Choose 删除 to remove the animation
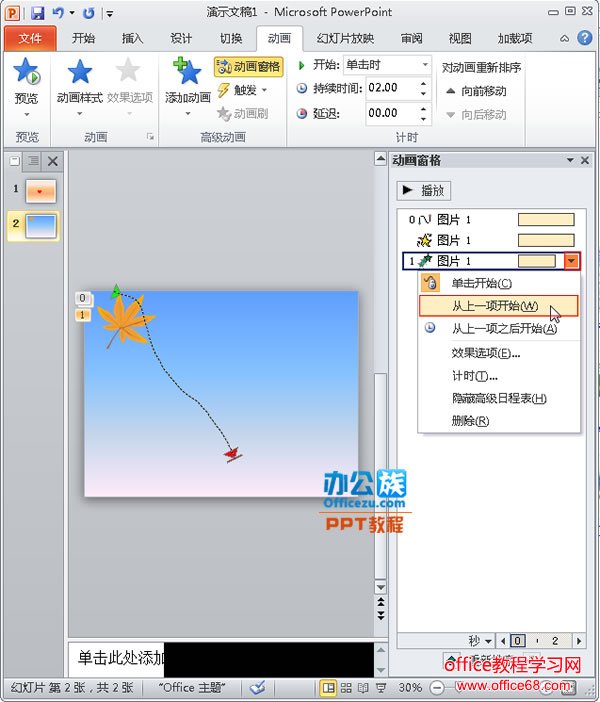The height and width of the screenshot is (702, 600). 498,421
